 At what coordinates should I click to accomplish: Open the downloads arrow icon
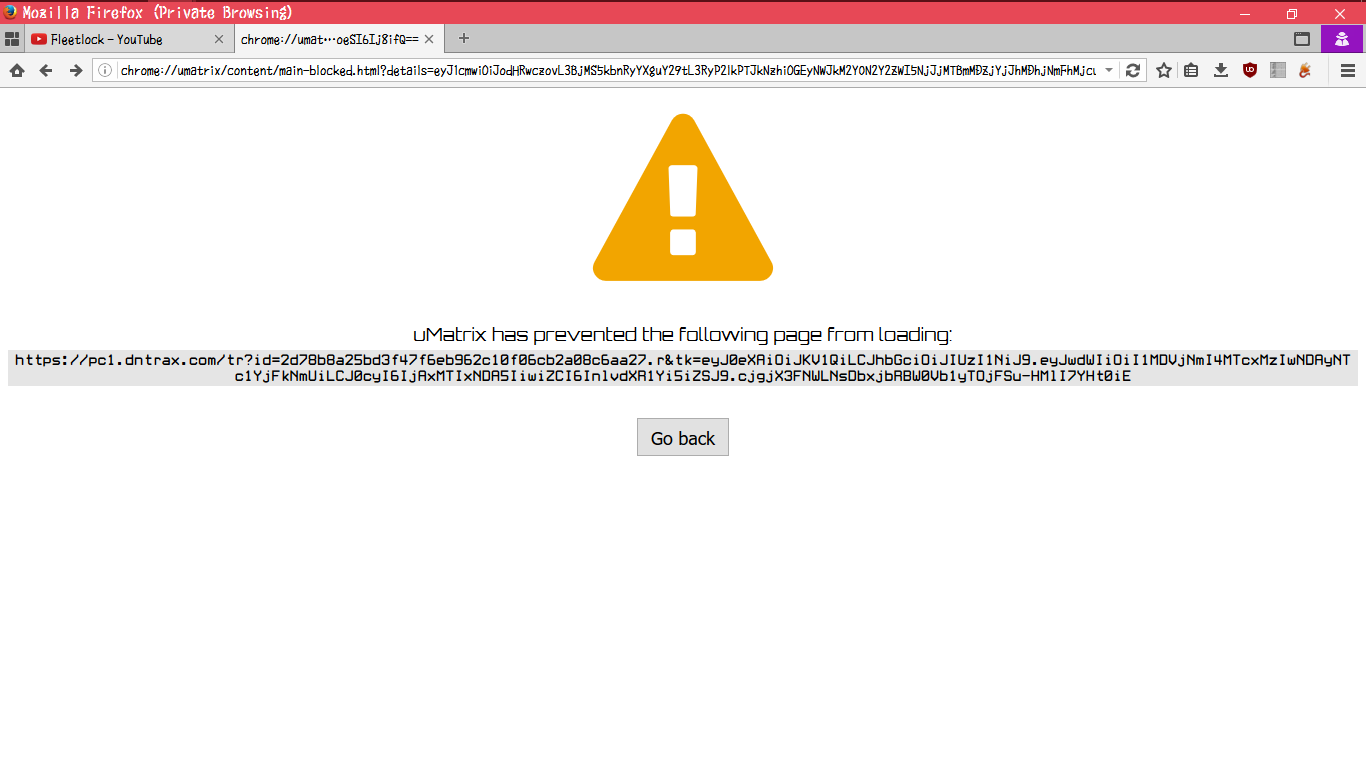pos(1220,70)
